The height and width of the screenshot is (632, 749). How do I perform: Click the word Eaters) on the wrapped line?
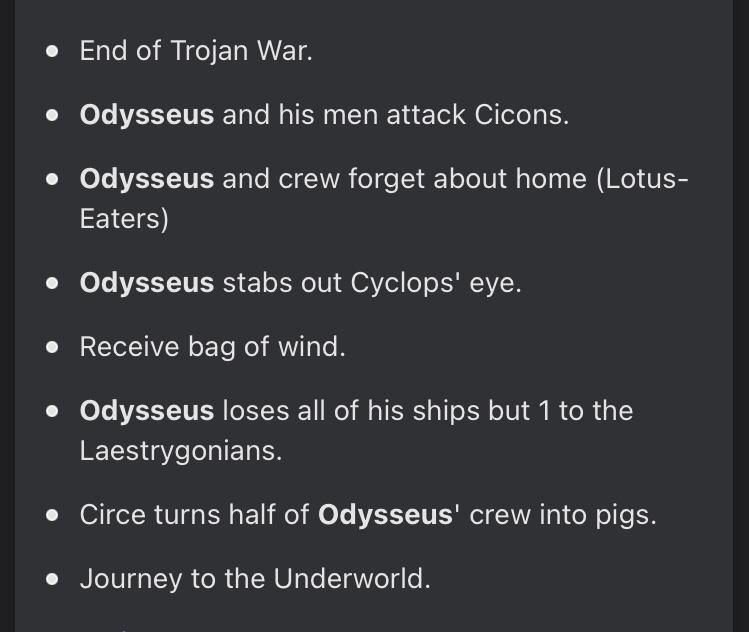click(x=124, y=219)
